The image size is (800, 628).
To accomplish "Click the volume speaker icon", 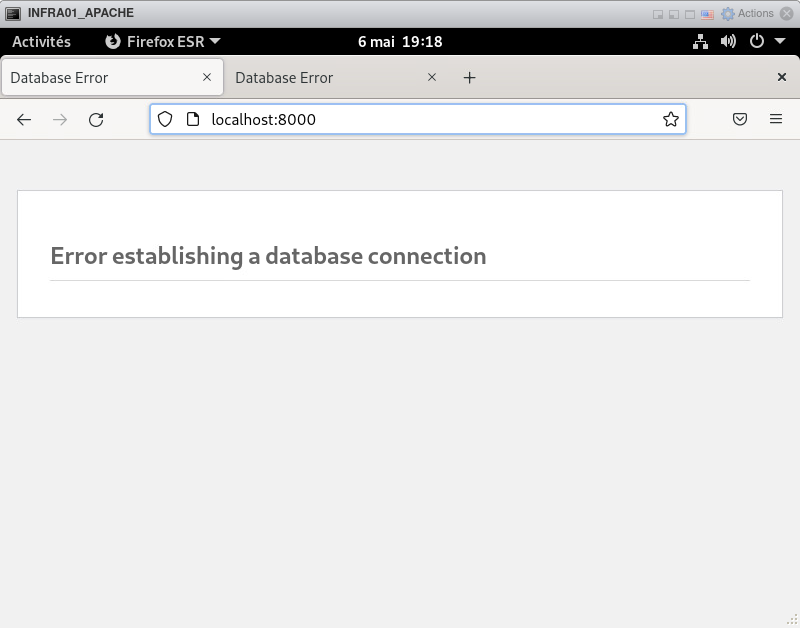I will tap(728, 42).
